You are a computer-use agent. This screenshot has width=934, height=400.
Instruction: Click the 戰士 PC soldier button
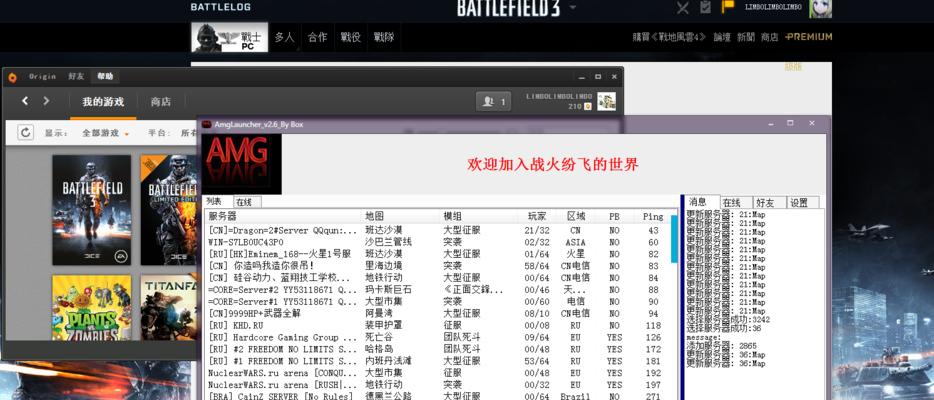pyautogui.click(x=229, y=38)
